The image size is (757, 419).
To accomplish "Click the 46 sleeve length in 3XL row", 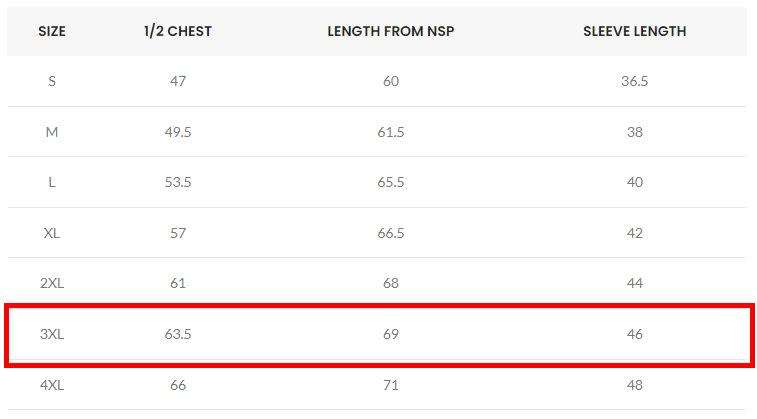I will pos(634,334).
